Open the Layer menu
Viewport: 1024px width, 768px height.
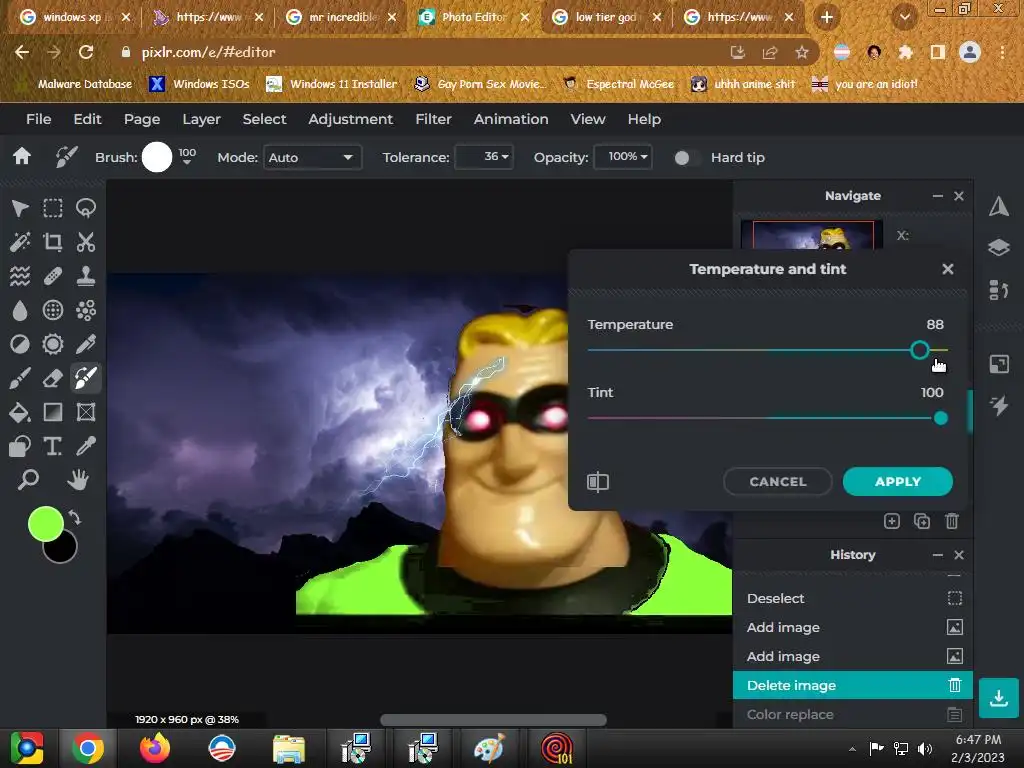(x=201, y=119)
